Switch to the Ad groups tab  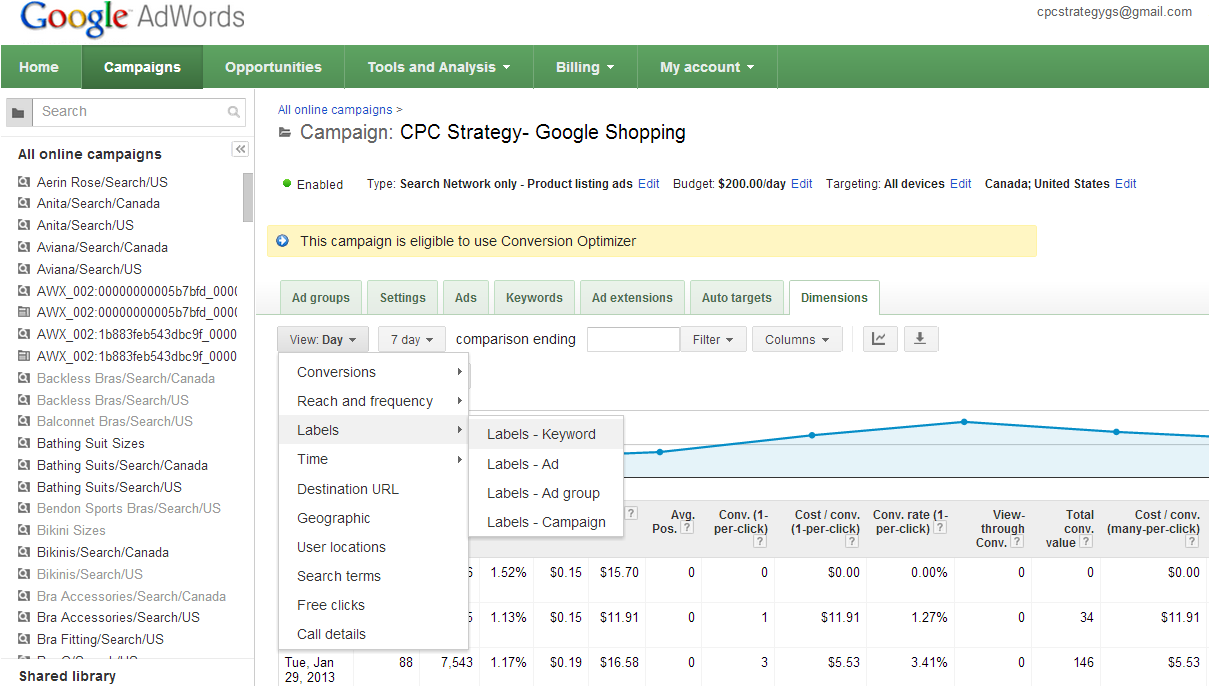(321, 298)
